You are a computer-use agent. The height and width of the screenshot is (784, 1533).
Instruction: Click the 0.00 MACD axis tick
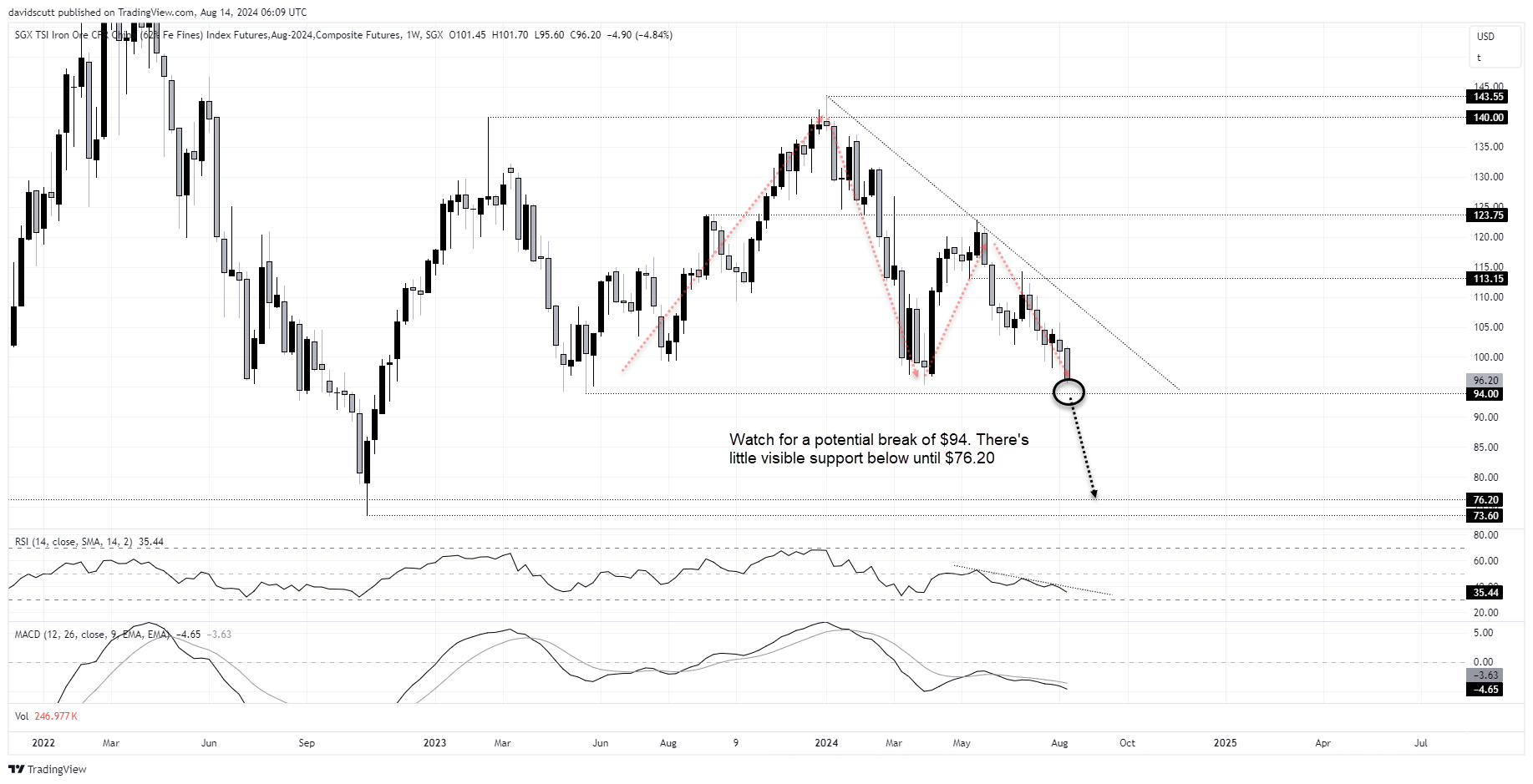click(1483, 662)
